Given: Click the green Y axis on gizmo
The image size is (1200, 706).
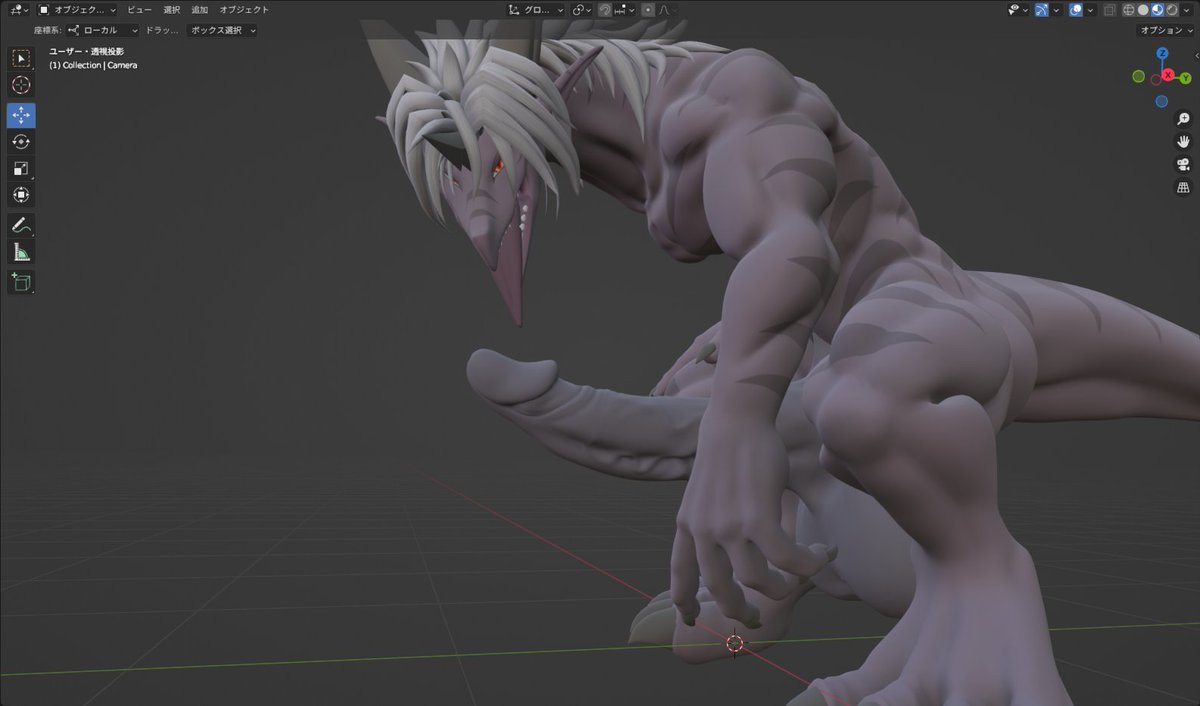Looking at the screenshot, I should [1185, 77].
